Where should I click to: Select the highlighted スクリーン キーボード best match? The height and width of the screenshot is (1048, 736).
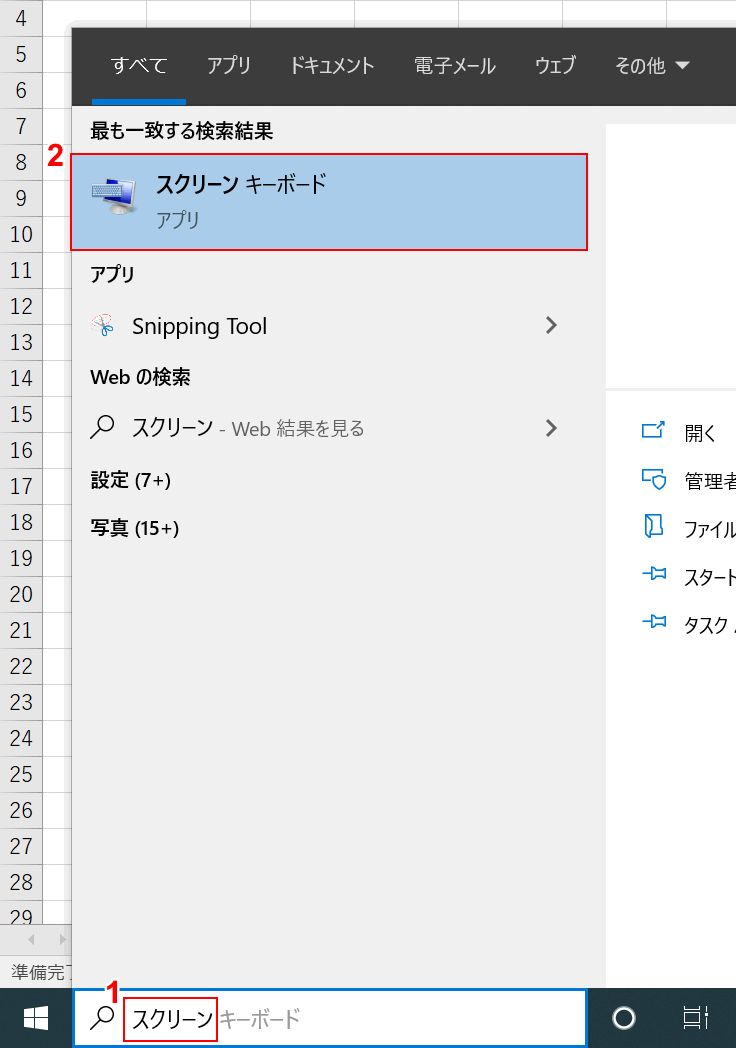(329, 200)
